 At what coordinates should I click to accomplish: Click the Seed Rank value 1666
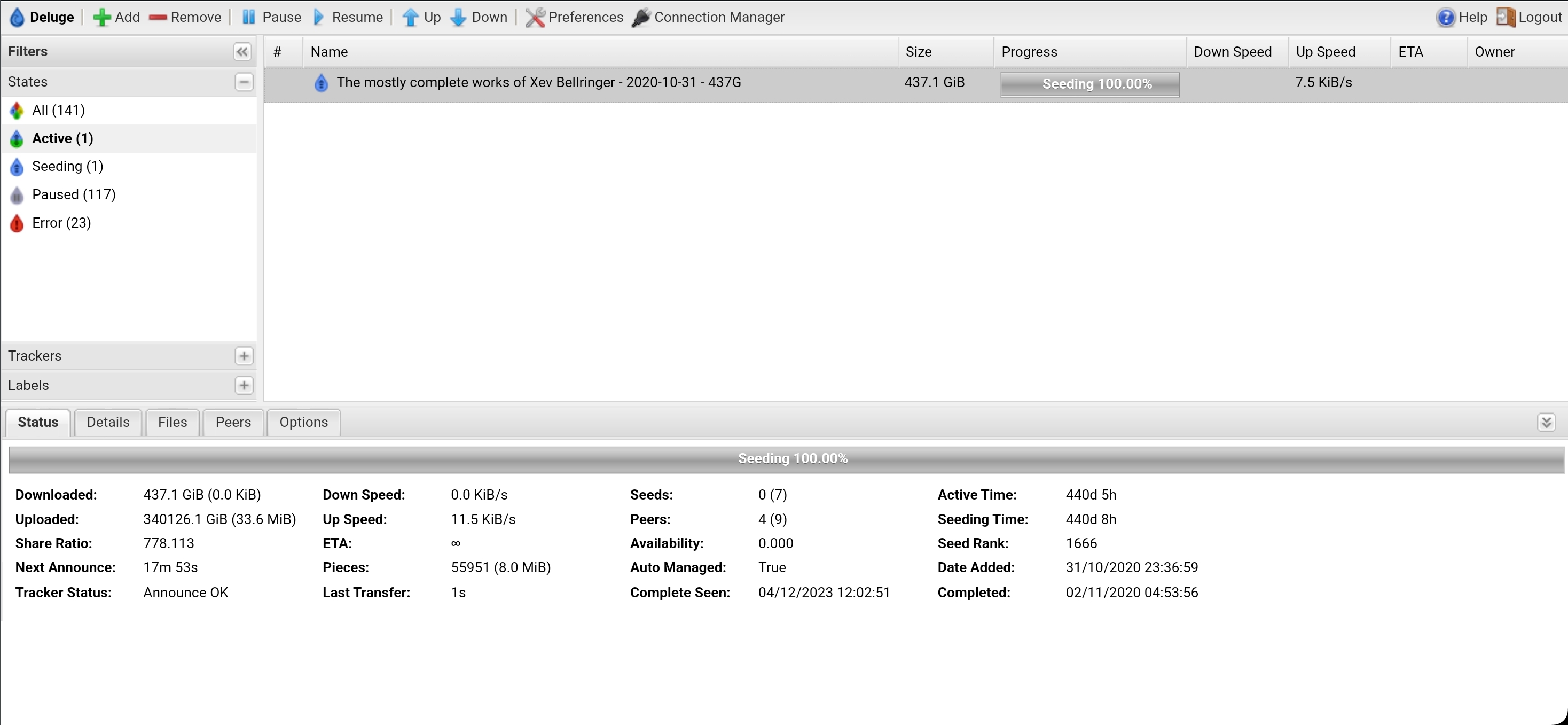(x=1081, y=543)
